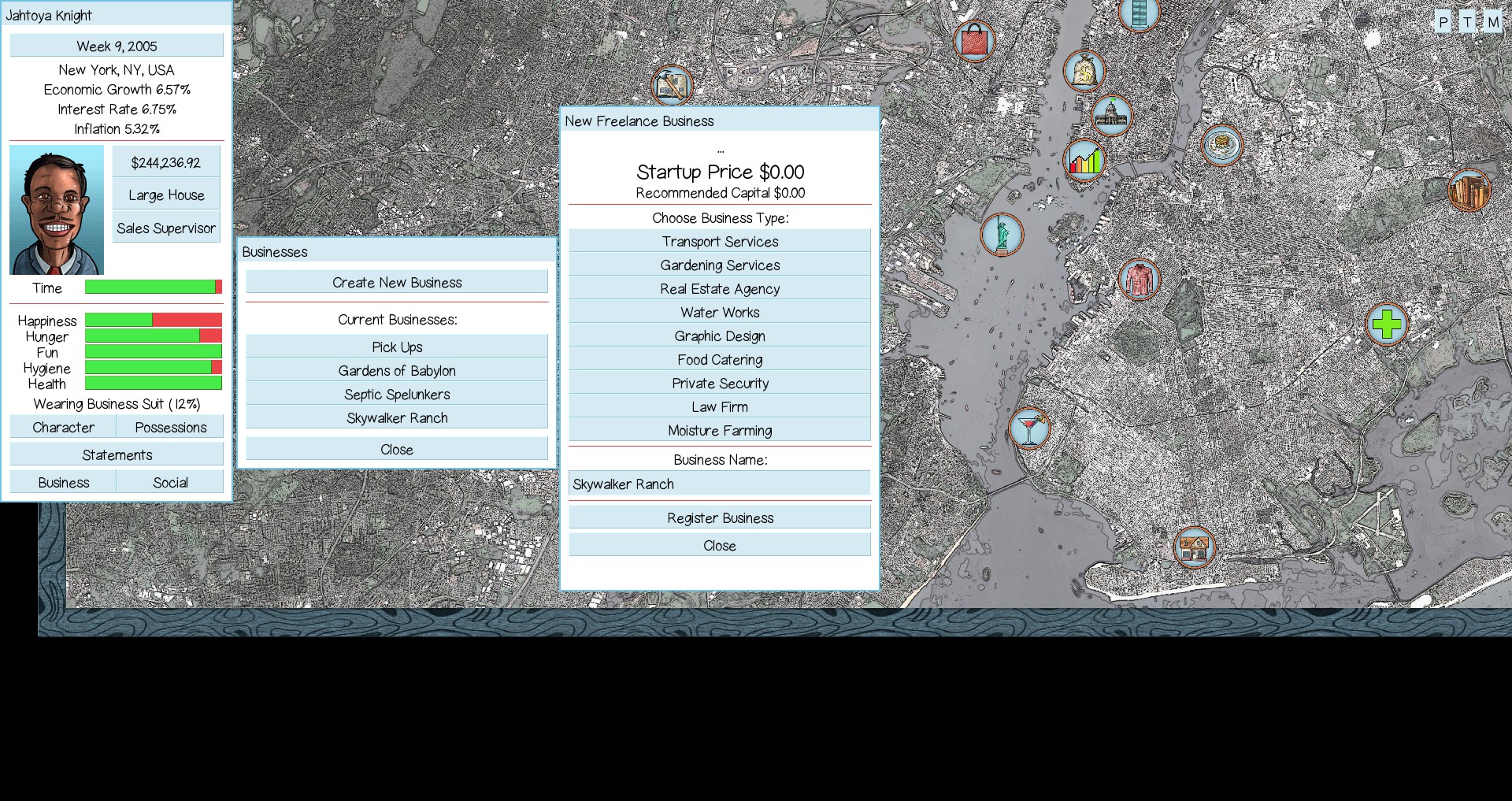This screenshot has width=1512, height=801.
Task: Choose Private Security business type
Action: coord(720,383)
